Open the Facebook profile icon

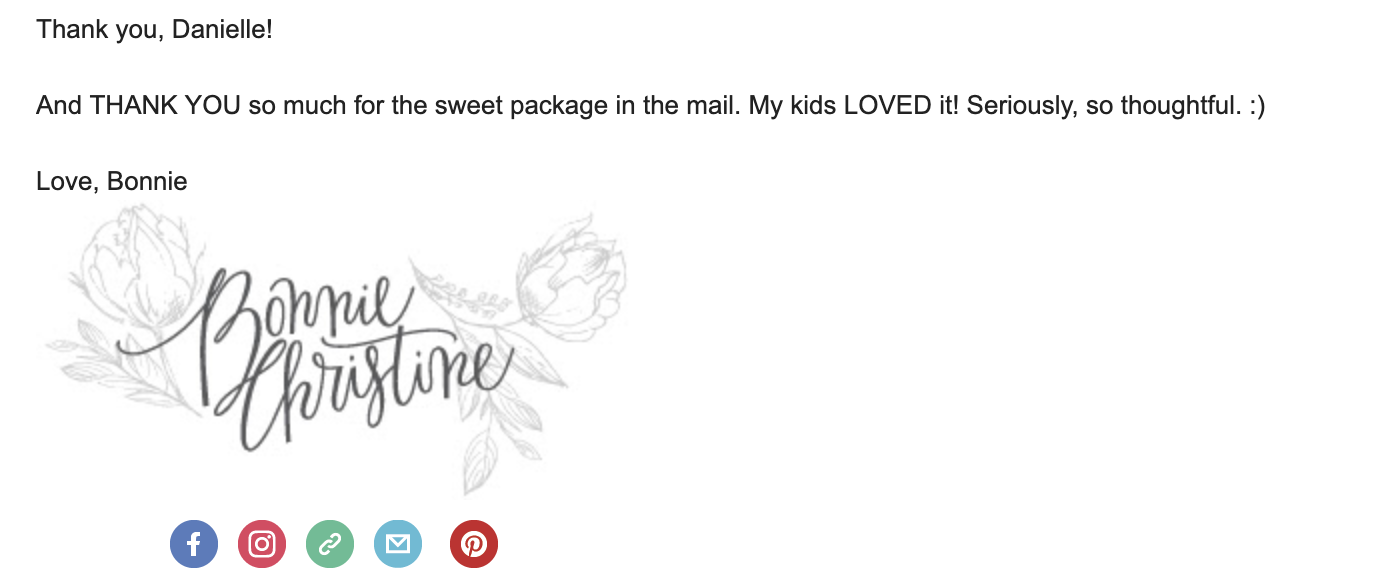(x=194, y=544)
